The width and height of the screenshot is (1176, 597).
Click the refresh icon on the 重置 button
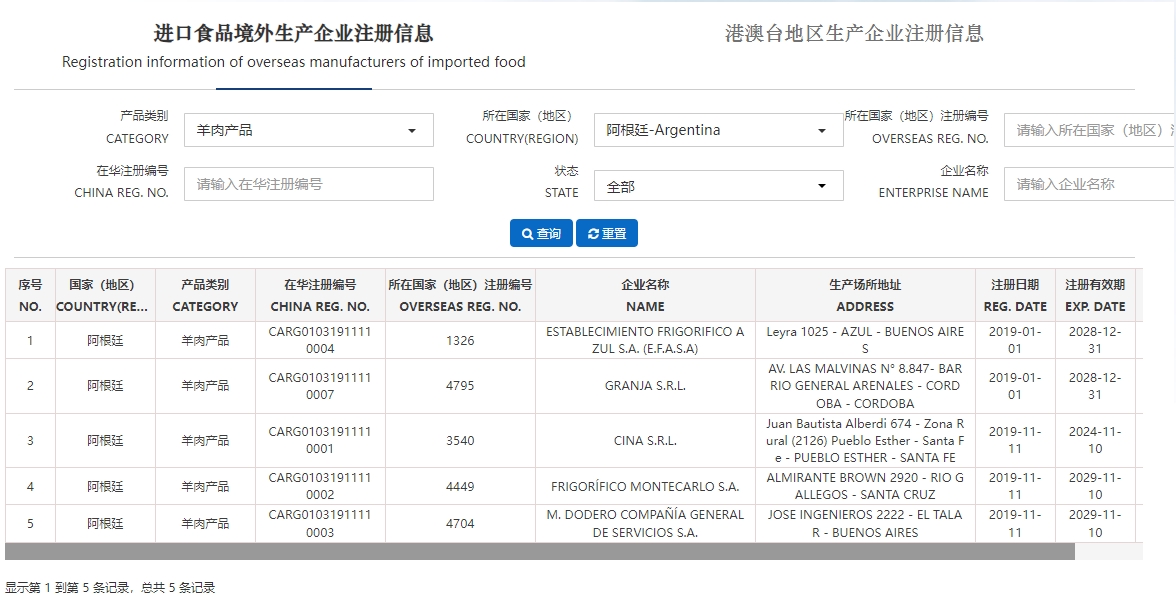[593, 233]
